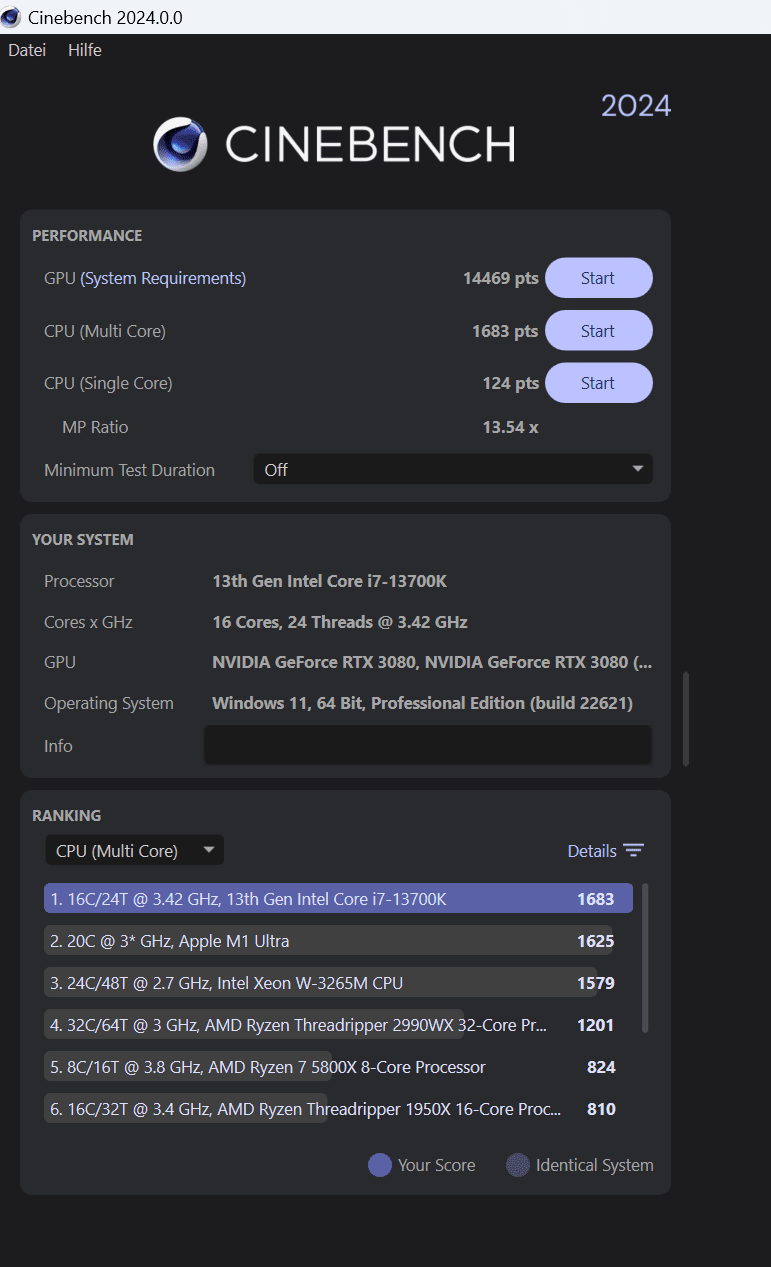Image resolution: width=771 pixels, height=1267 pixels.
Task: Start the CPU Multi Core test
Action: coord(598,331)
